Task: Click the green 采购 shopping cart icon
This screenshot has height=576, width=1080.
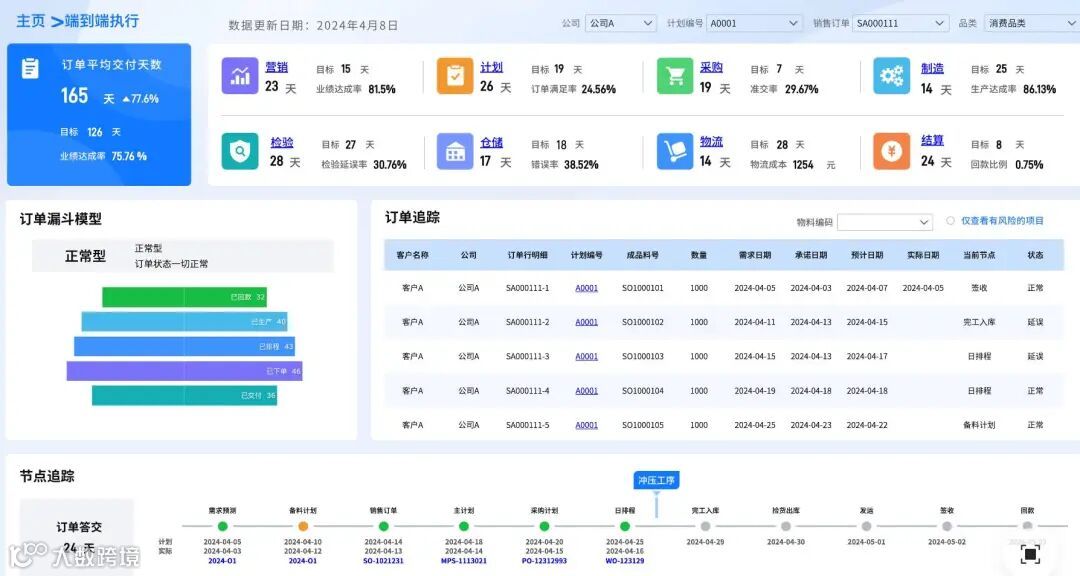Action: (x=675, y=76)
